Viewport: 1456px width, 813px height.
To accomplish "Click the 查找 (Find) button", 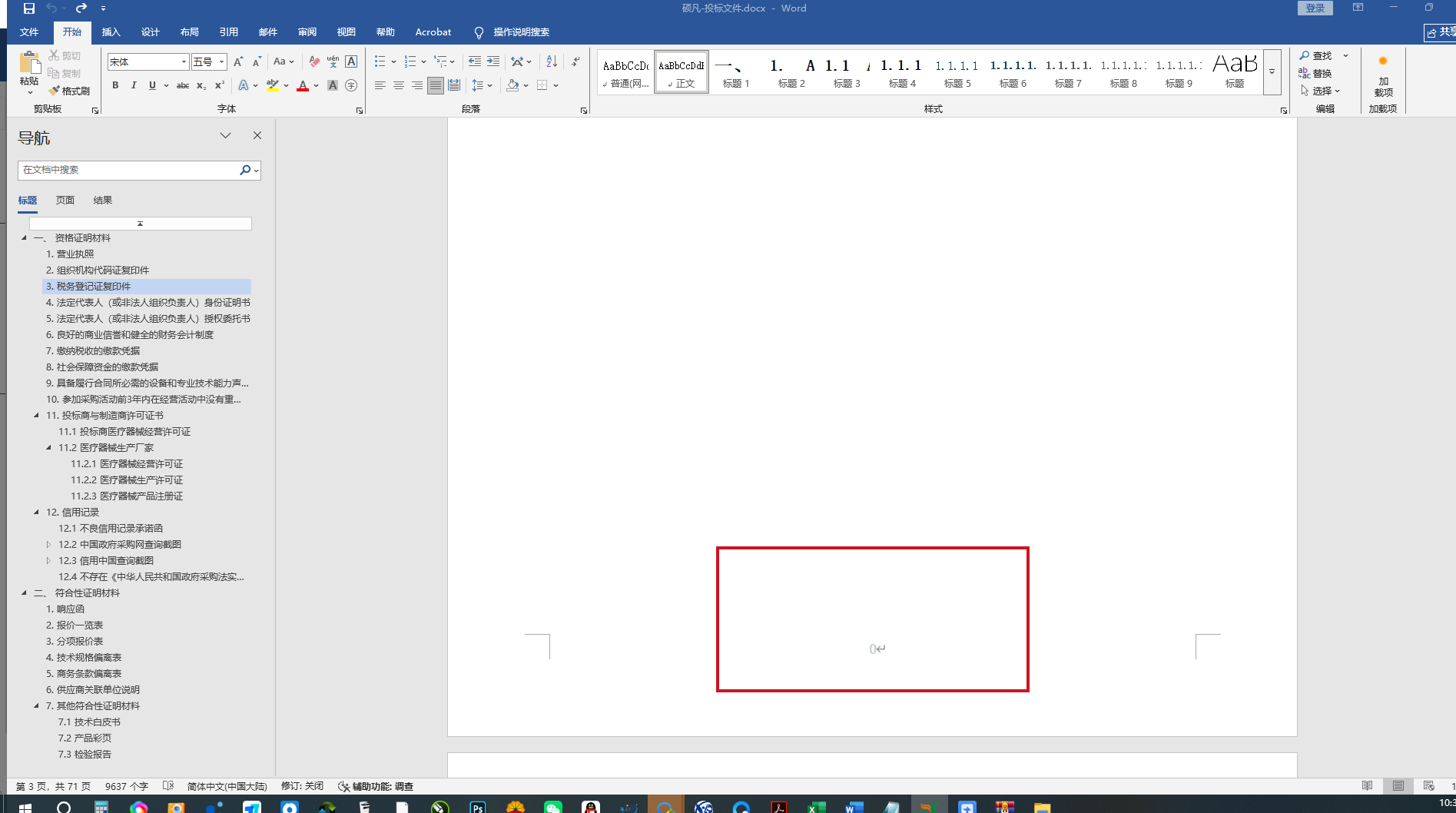I will 1315,55.
